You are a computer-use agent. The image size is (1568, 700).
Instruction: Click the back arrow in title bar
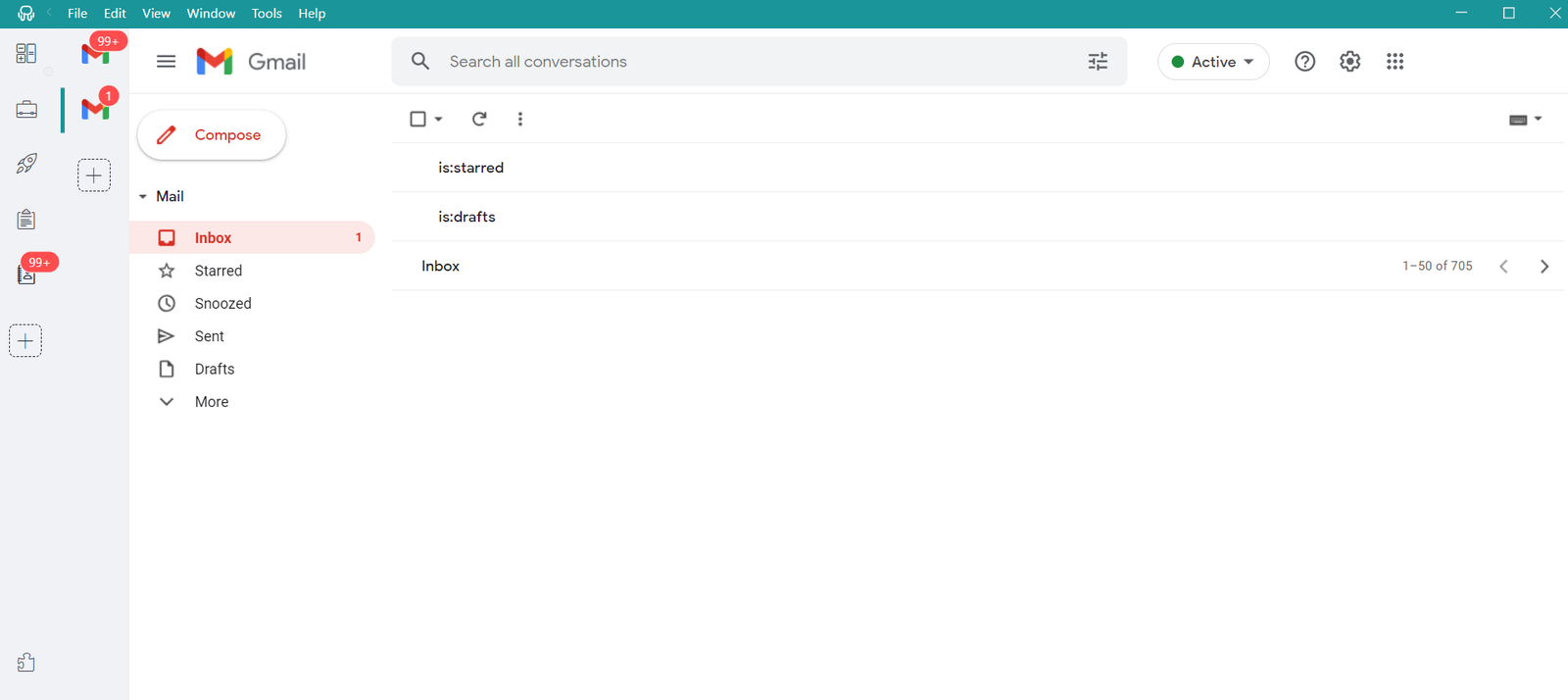click(x=49, y=13)
